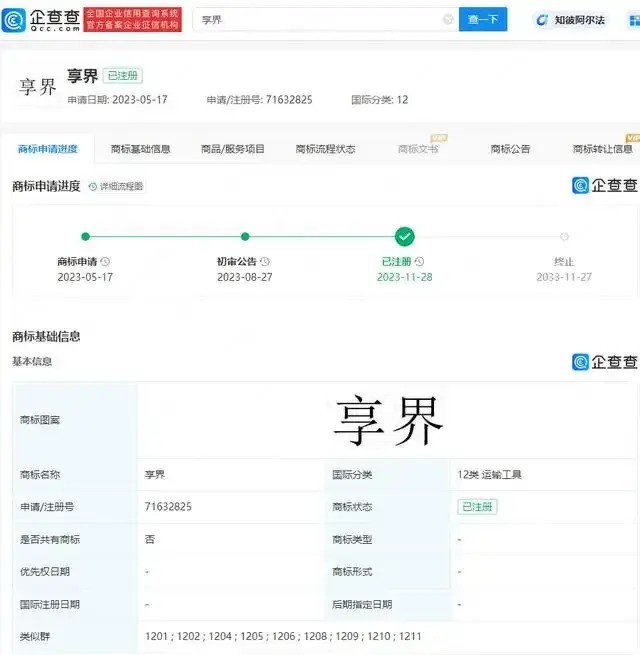Click the 享界 name value in 商标名称 row

coord(155,475)
